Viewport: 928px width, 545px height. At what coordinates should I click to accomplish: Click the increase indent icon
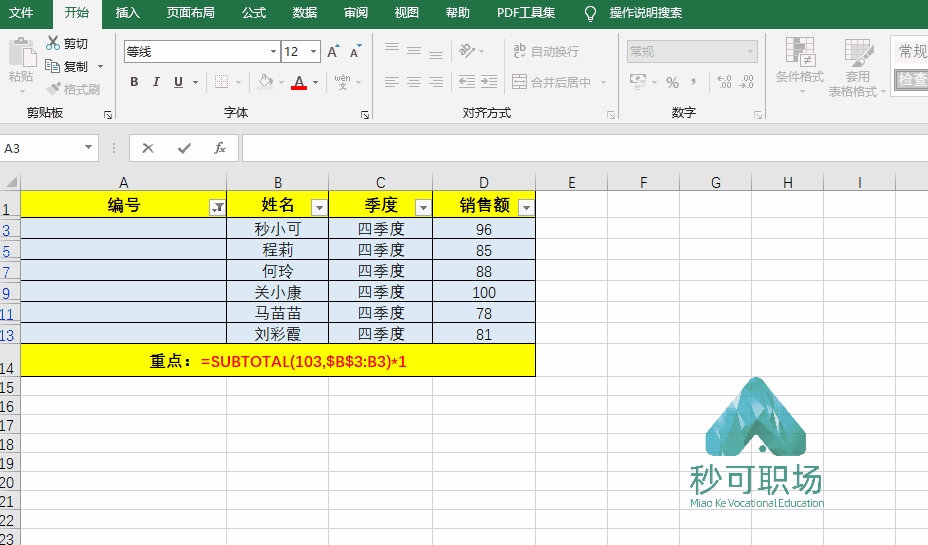(x=489, y=82)
